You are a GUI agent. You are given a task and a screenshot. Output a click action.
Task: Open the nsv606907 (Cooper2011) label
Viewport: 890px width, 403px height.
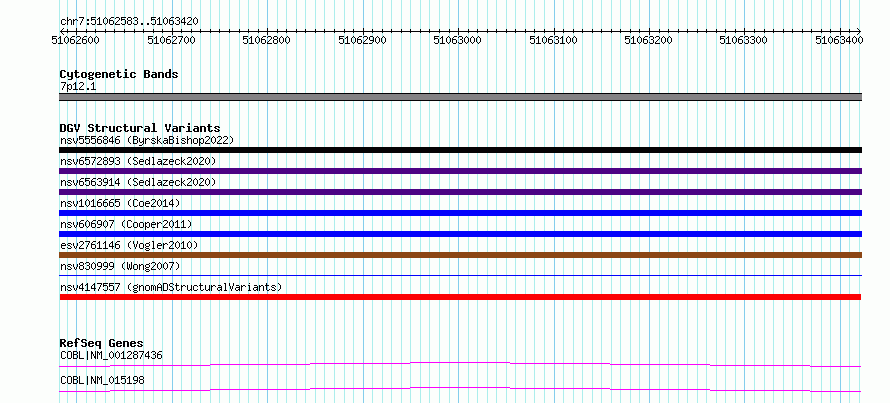click(126, 224)
